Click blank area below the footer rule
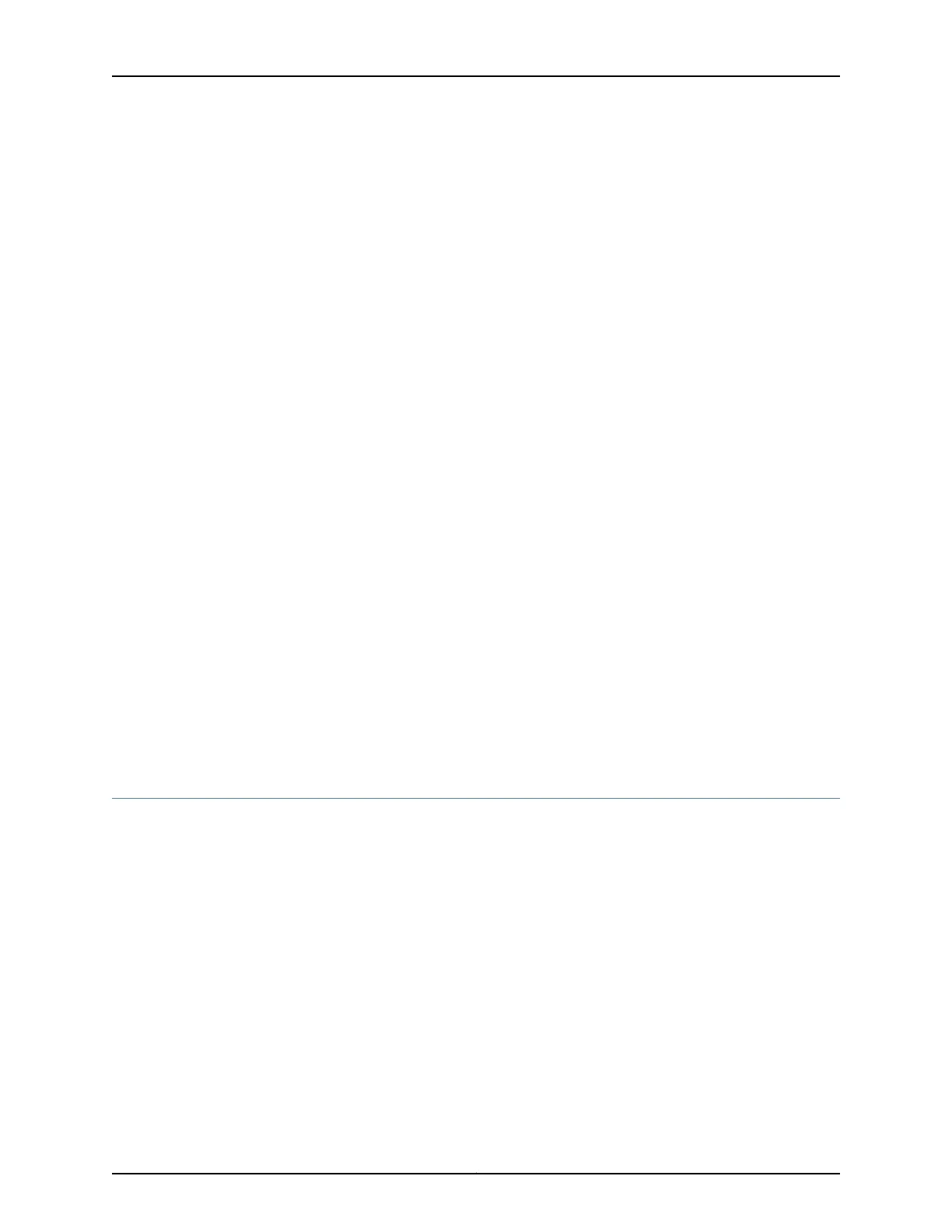 476,1203
